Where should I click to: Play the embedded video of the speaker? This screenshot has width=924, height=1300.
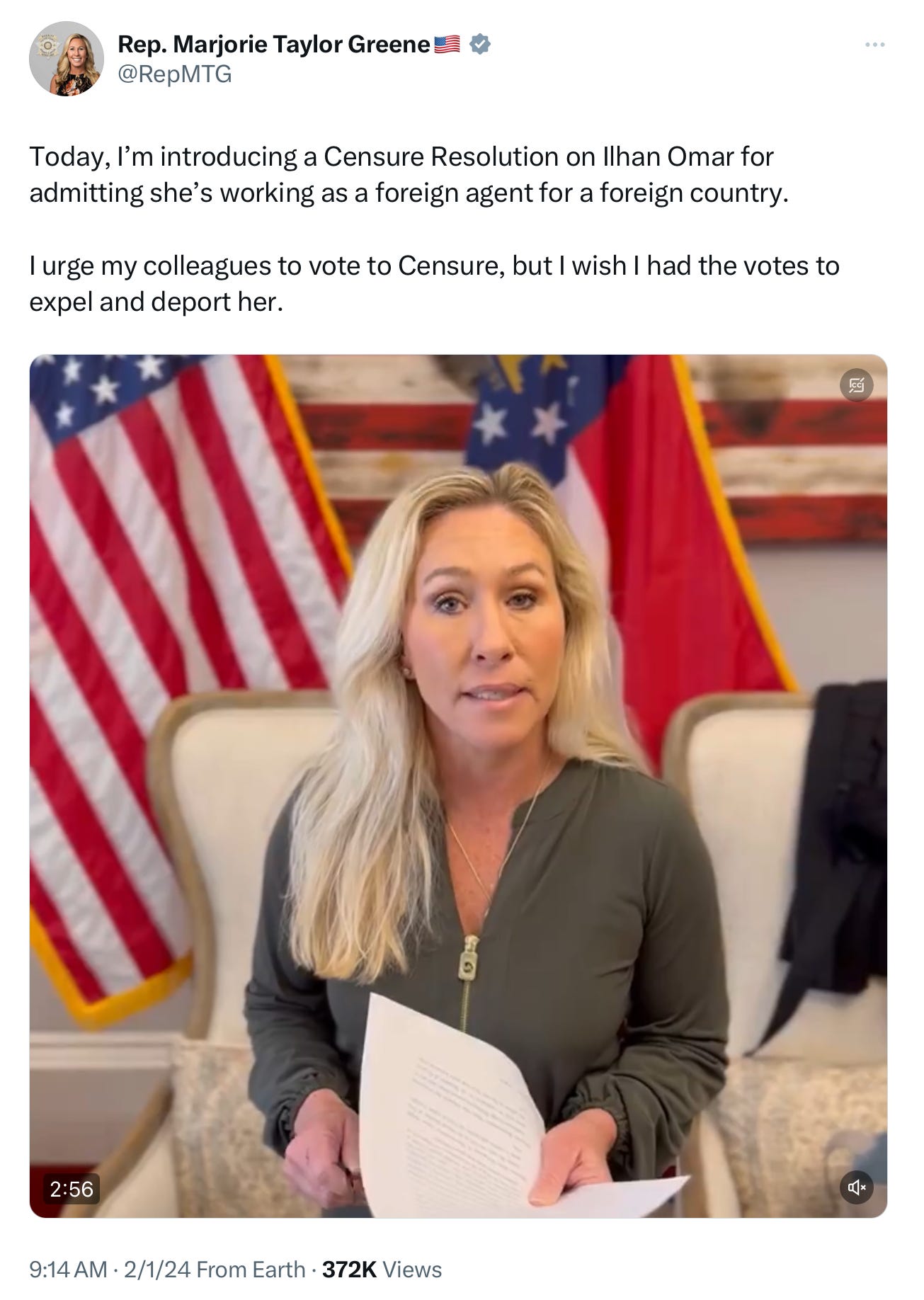coord(458,786)
